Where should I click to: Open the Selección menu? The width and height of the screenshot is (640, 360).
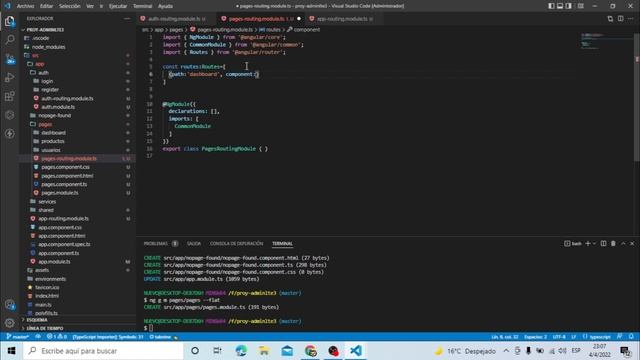[69, 6]
